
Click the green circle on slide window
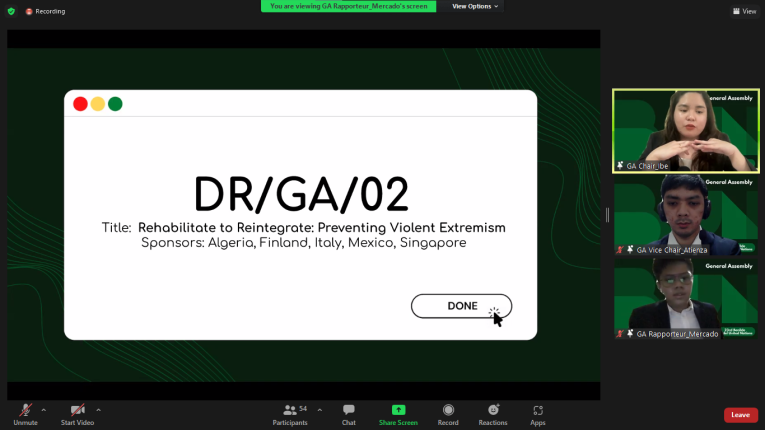tap(115, 104)
